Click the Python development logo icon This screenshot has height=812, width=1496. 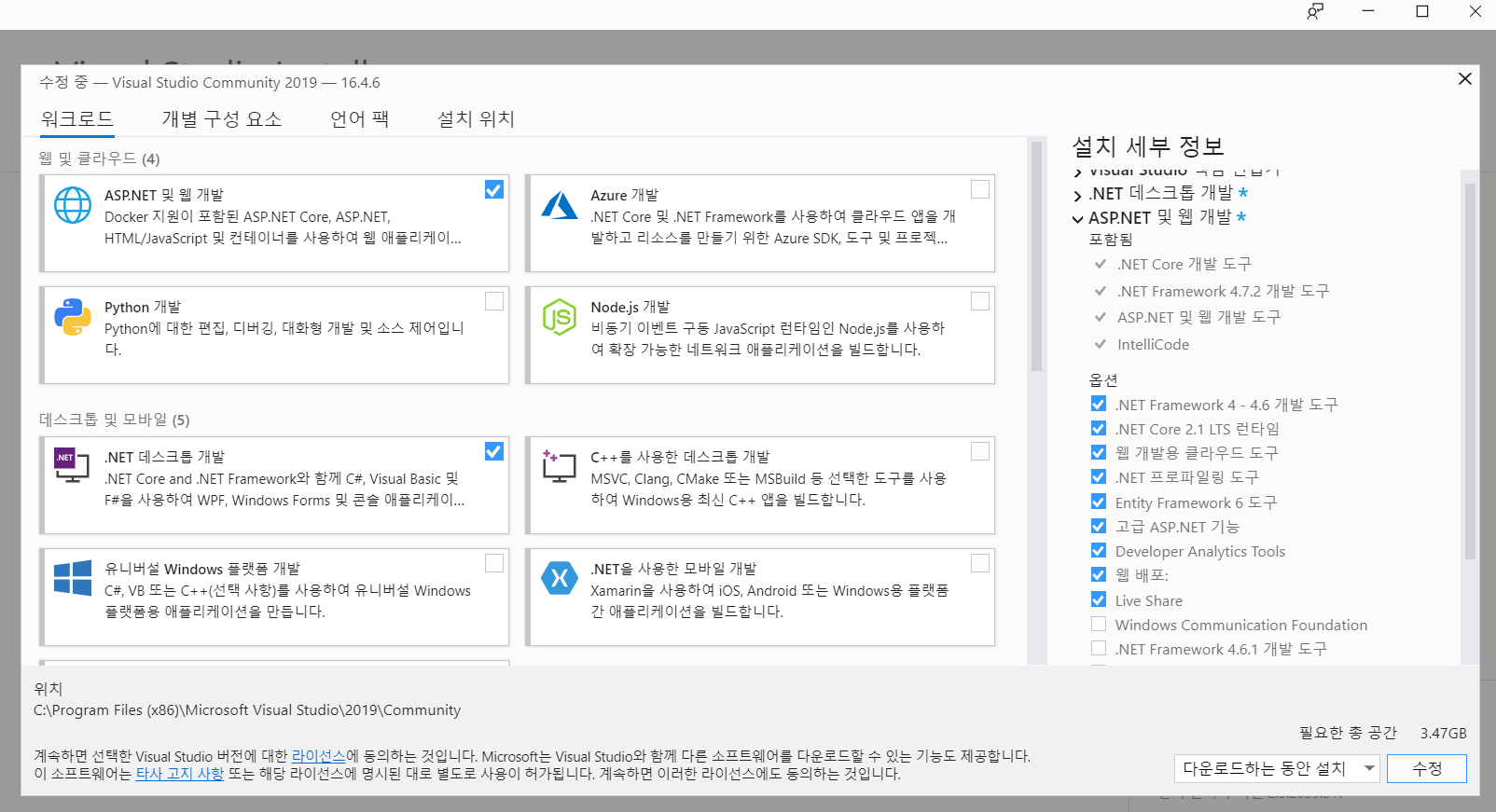coord(73,317)
